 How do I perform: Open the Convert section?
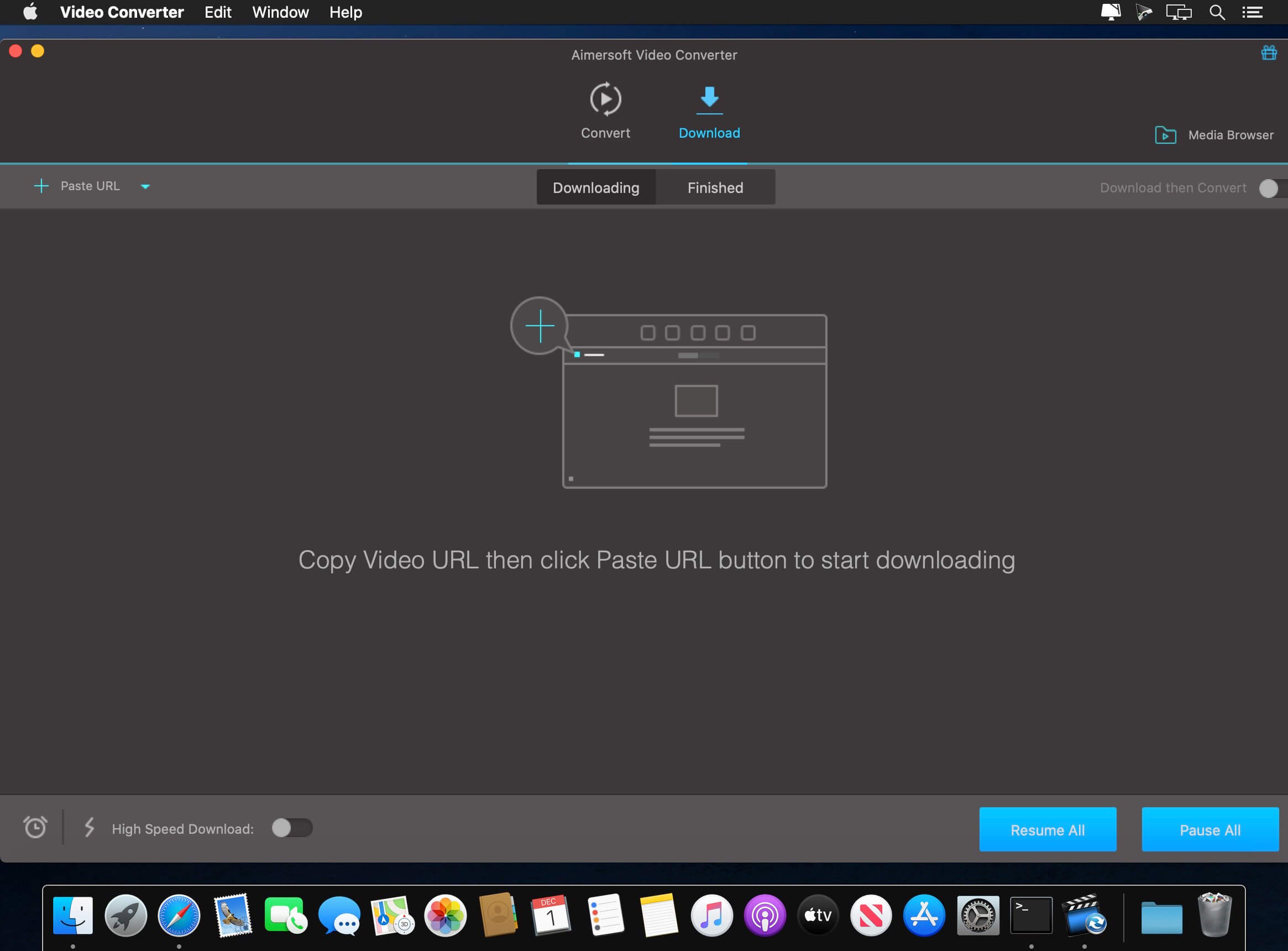(605, 111)
